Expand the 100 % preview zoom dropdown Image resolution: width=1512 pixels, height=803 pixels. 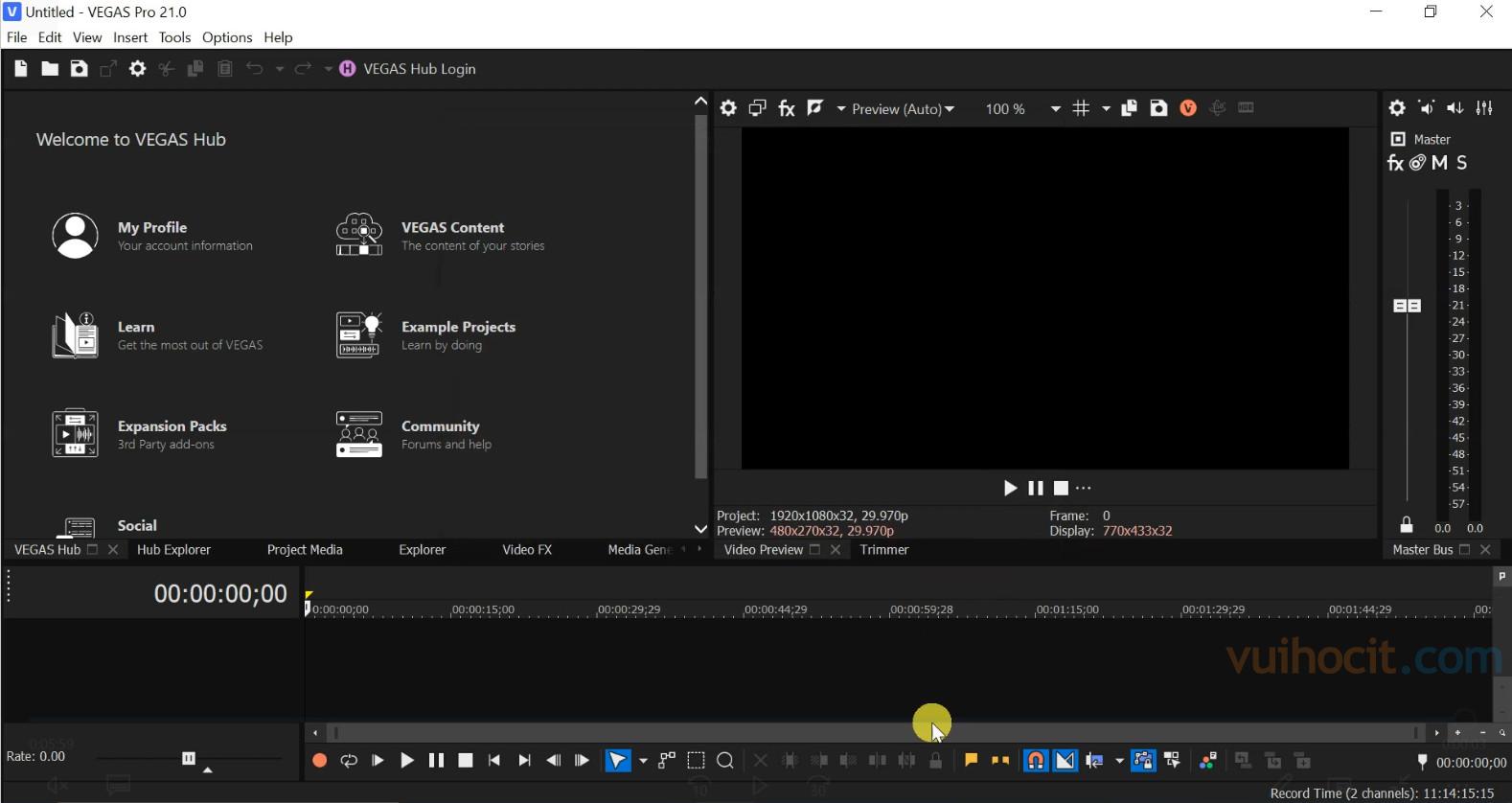[x=1055, y=109]
